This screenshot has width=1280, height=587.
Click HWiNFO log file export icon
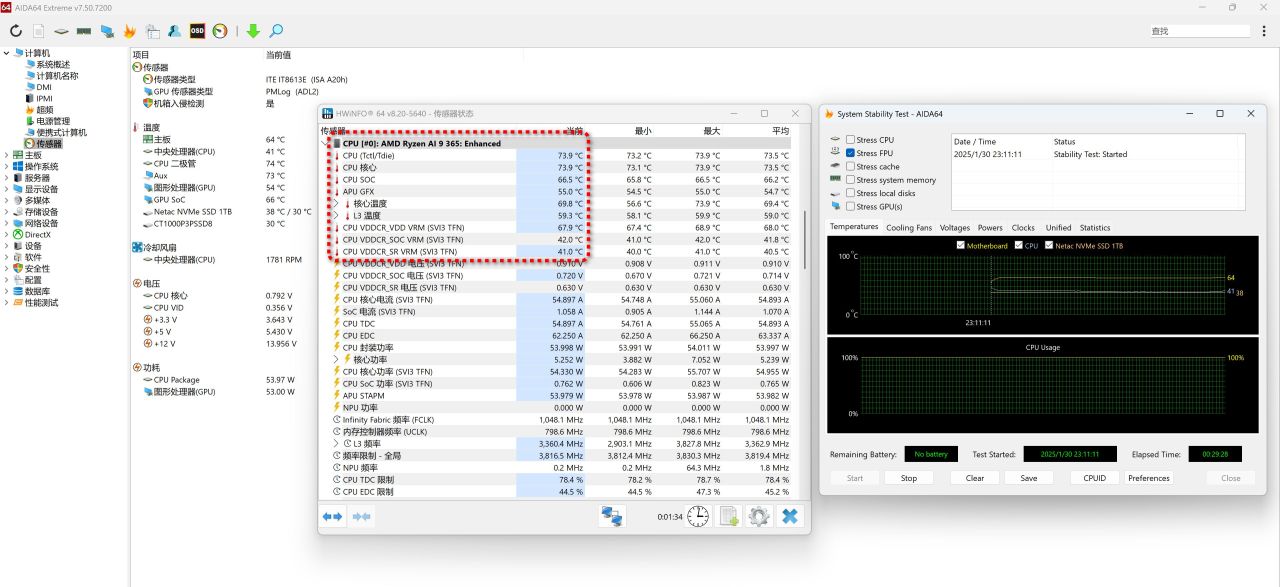(729, 516)
